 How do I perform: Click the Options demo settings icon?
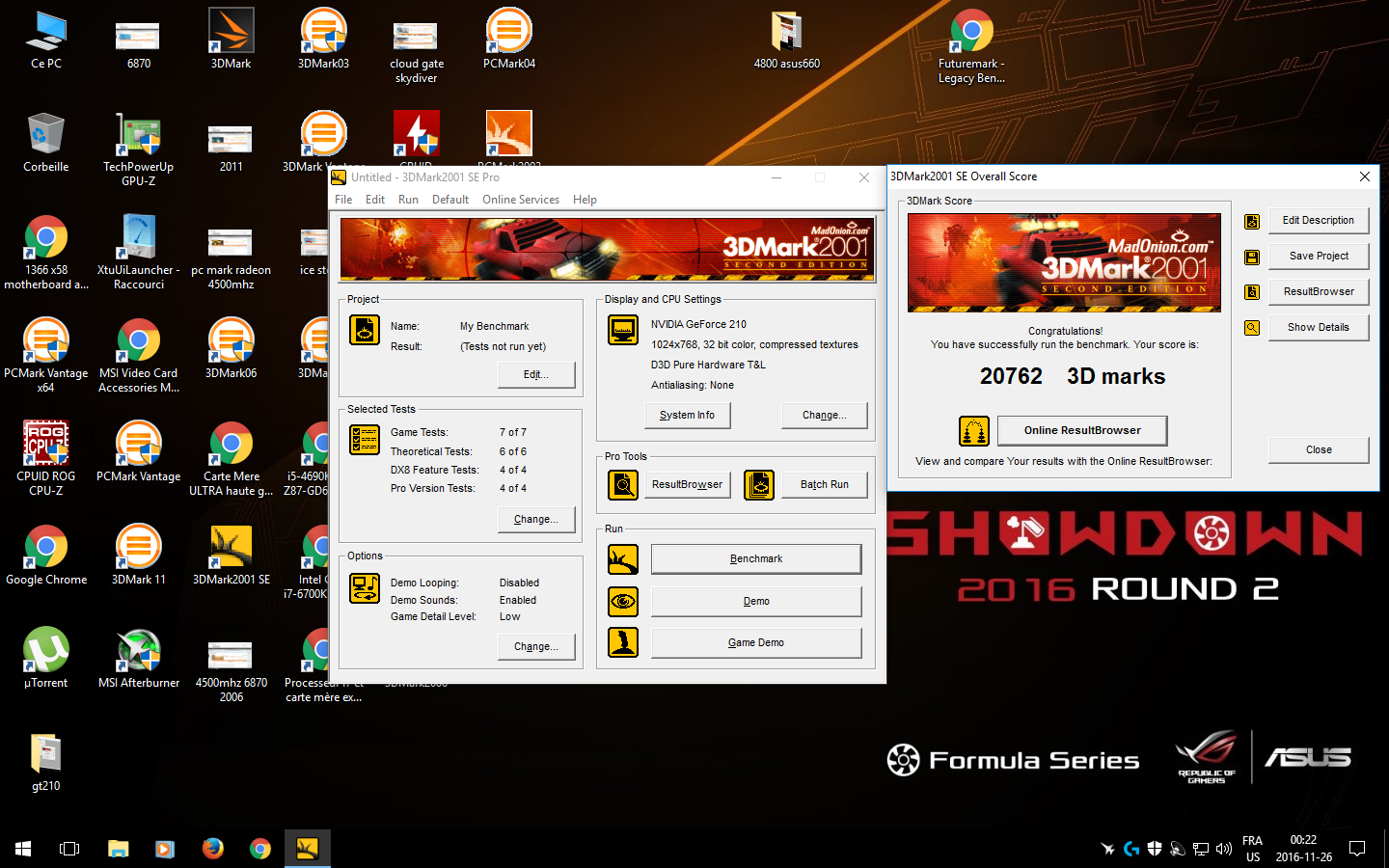pos(365,587)
